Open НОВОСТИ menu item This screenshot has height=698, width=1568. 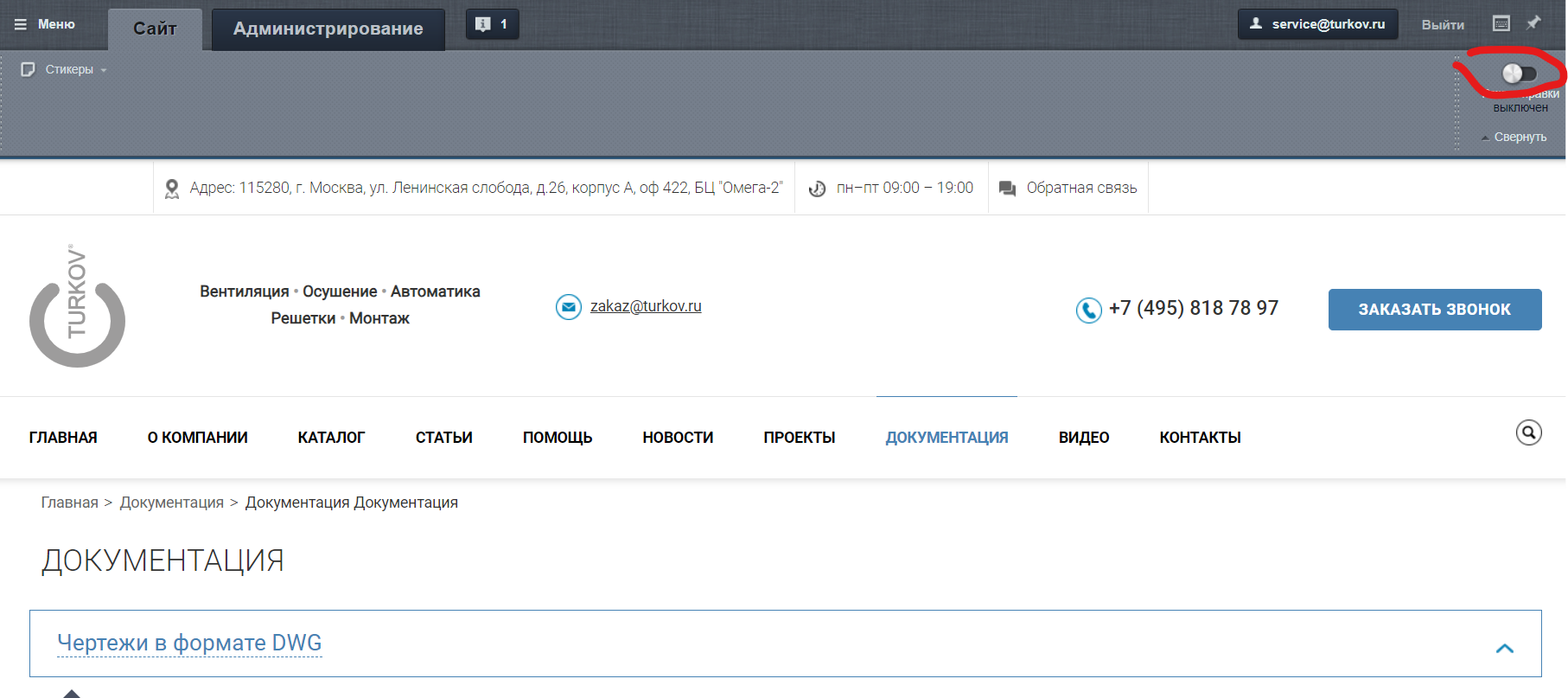(679, 438)
